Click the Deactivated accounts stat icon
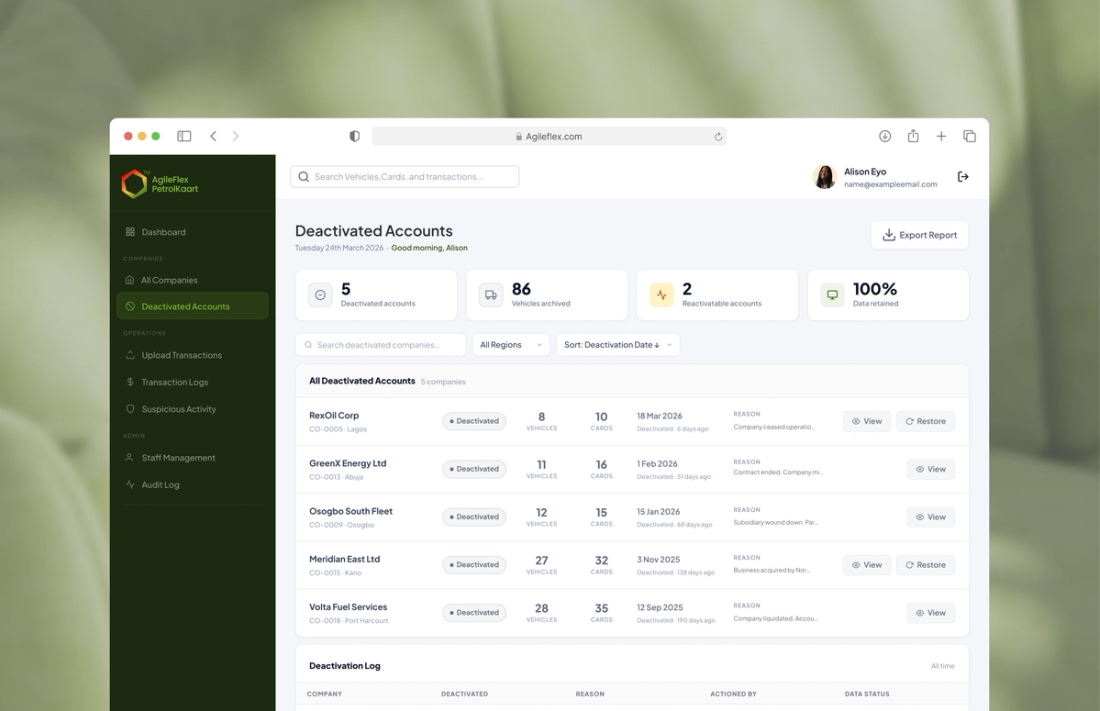1100x711 pixels. click(x=320, y=295)
